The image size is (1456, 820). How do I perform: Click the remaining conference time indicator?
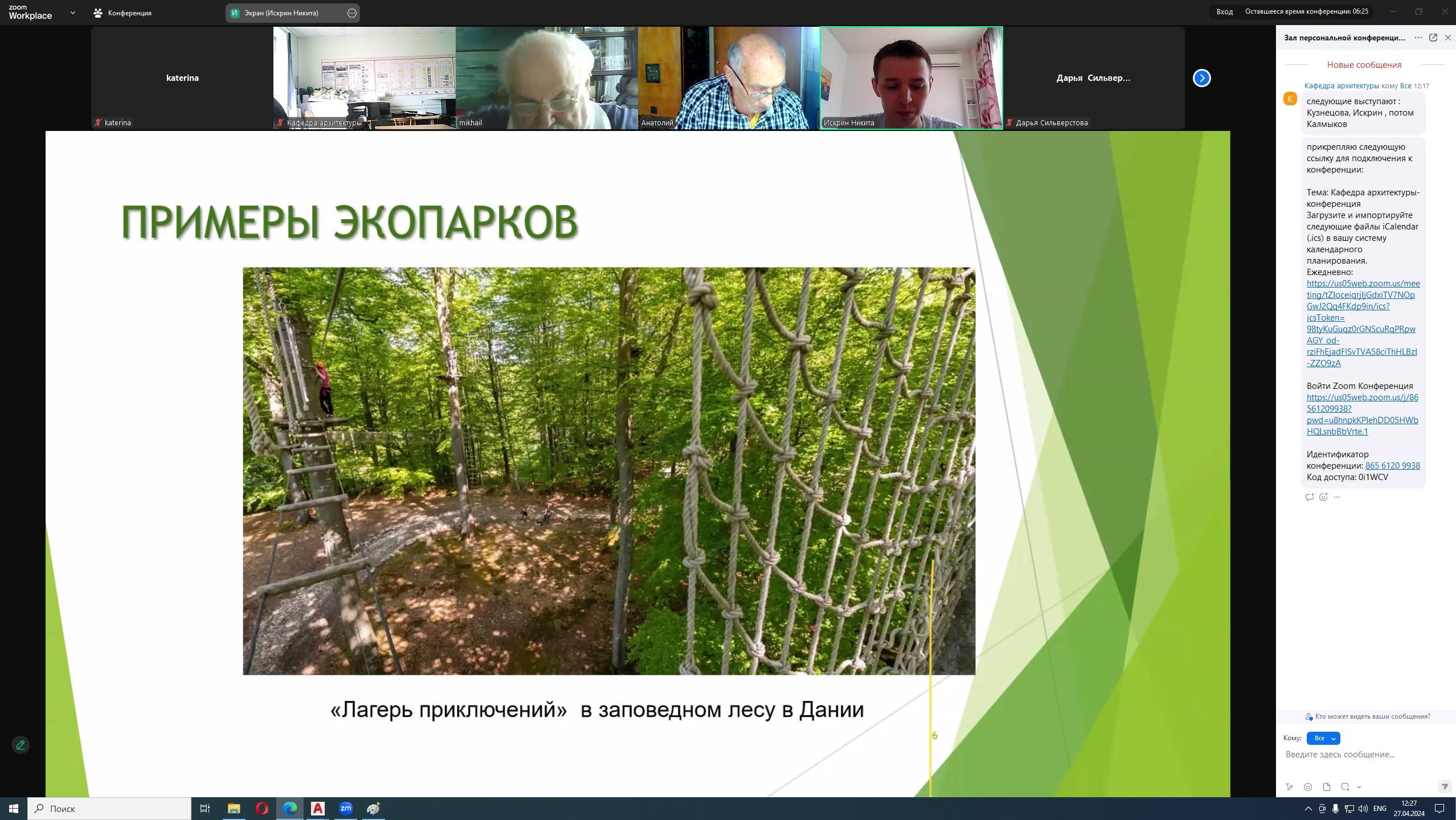(1306, 12)
